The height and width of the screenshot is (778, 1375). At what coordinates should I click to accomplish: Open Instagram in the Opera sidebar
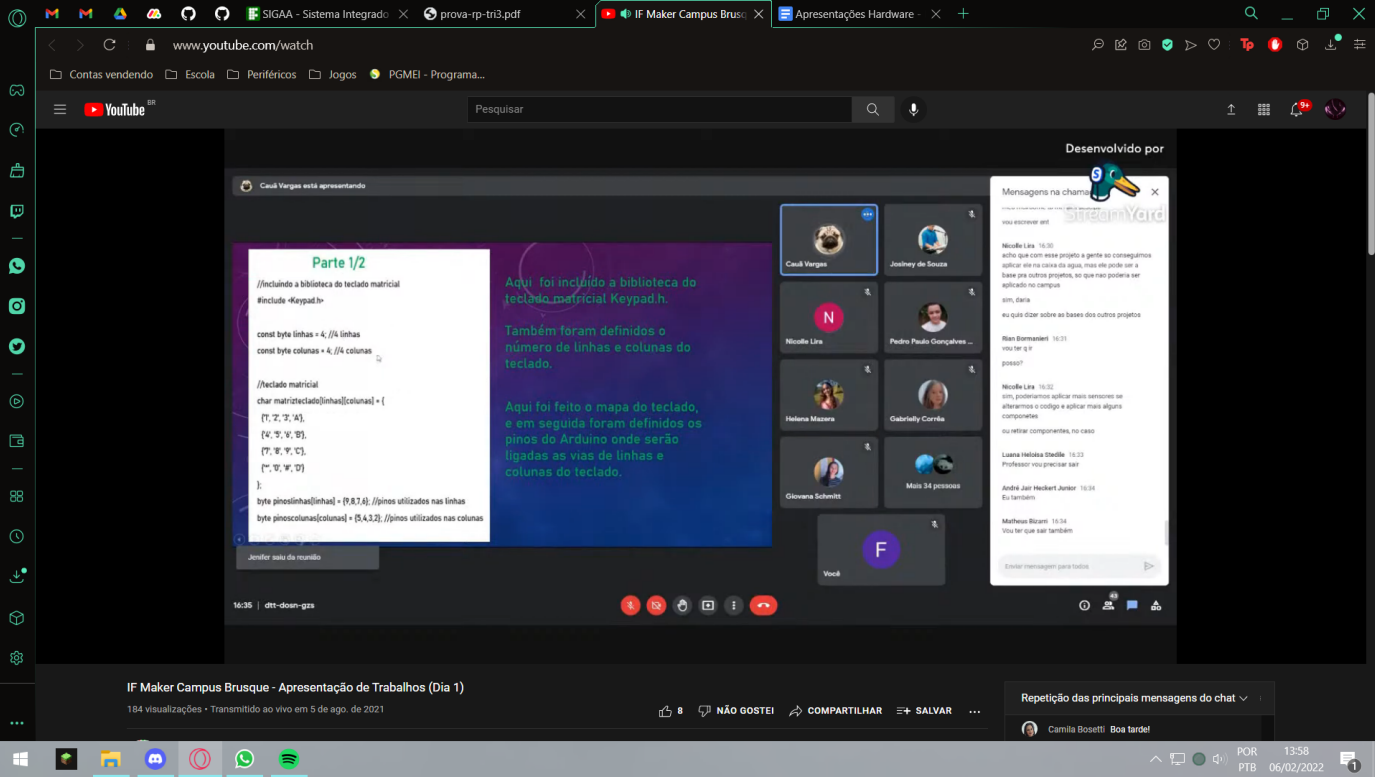pyautogui.click(x=17, y=306)
